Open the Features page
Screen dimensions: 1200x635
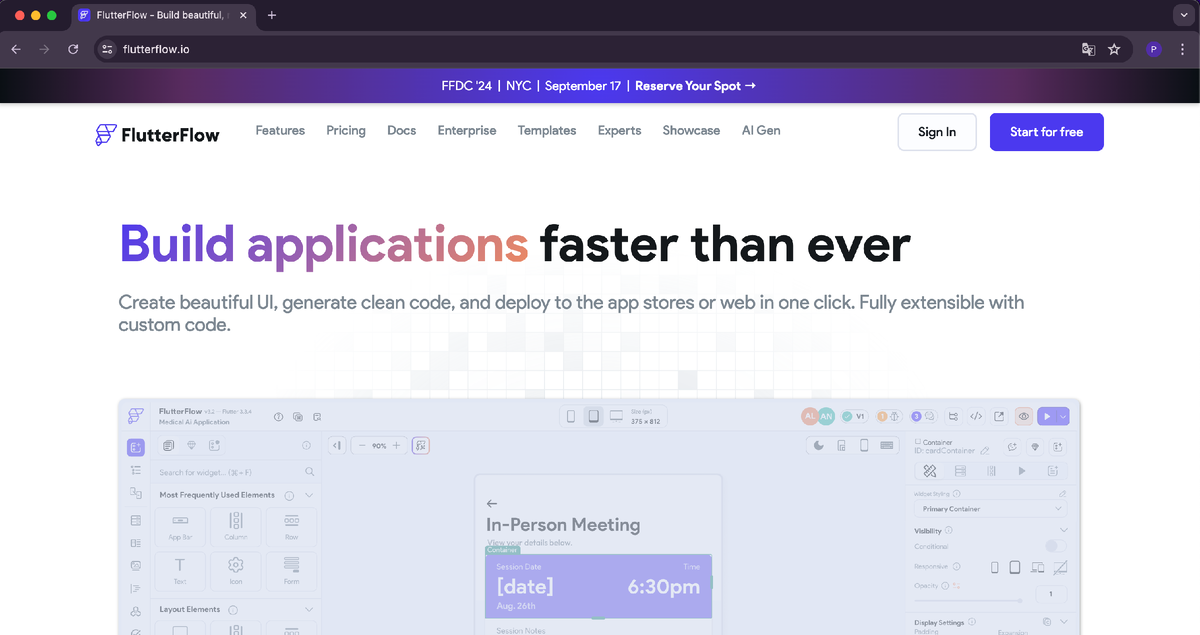point(280,131)
